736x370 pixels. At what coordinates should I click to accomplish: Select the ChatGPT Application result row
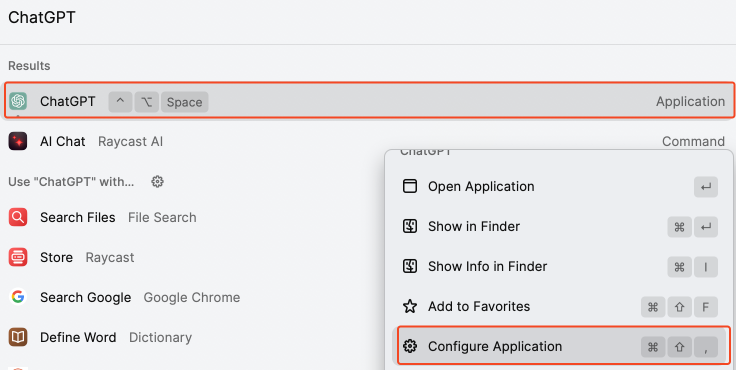tap(369, 100)
